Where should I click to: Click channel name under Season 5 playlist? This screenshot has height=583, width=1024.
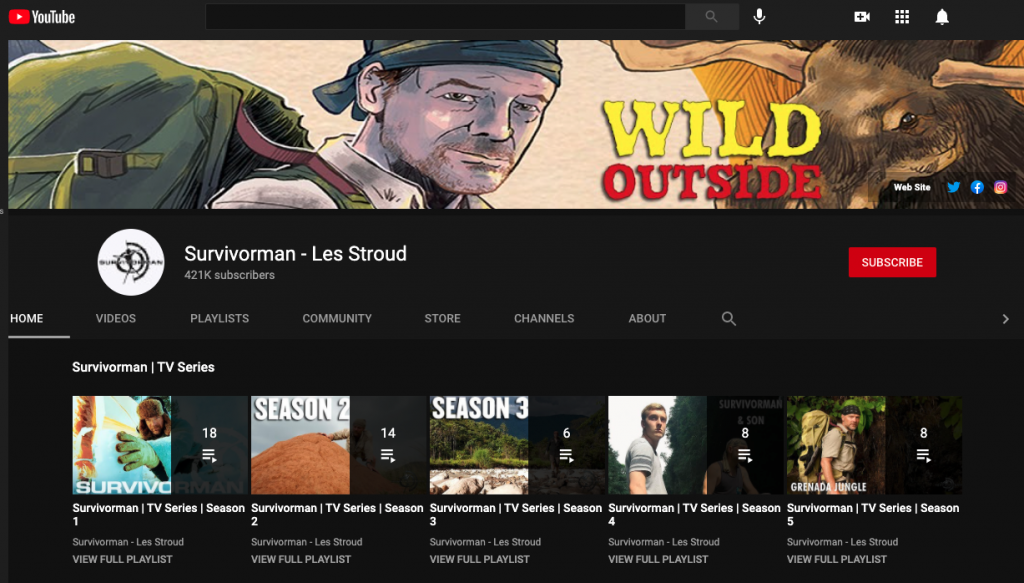coord(842,542)
